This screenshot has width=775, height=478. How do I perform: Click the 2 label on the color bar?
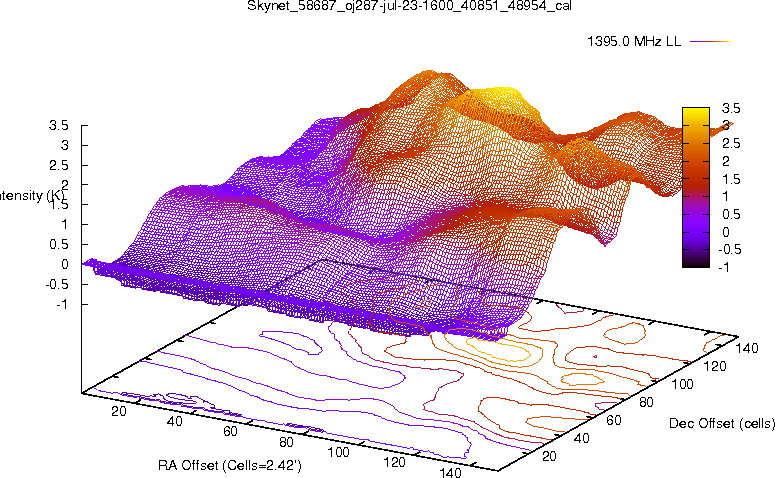(726, 161)
